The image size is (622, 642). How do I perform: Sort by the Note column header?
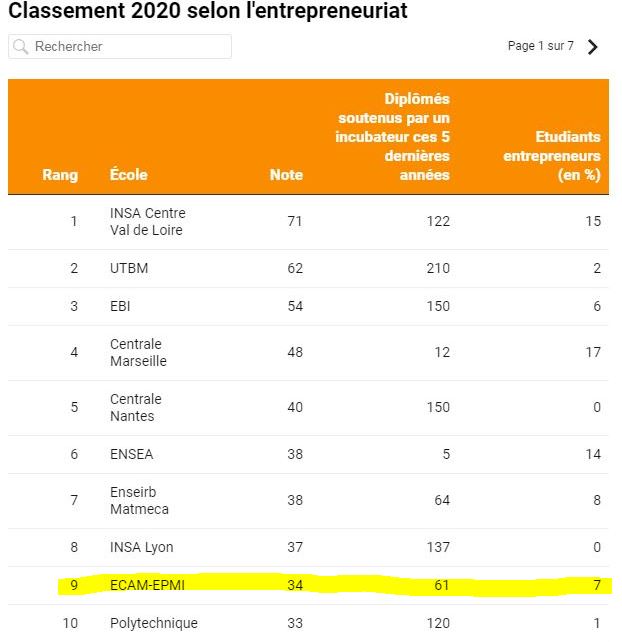click(x=286, y=175)
